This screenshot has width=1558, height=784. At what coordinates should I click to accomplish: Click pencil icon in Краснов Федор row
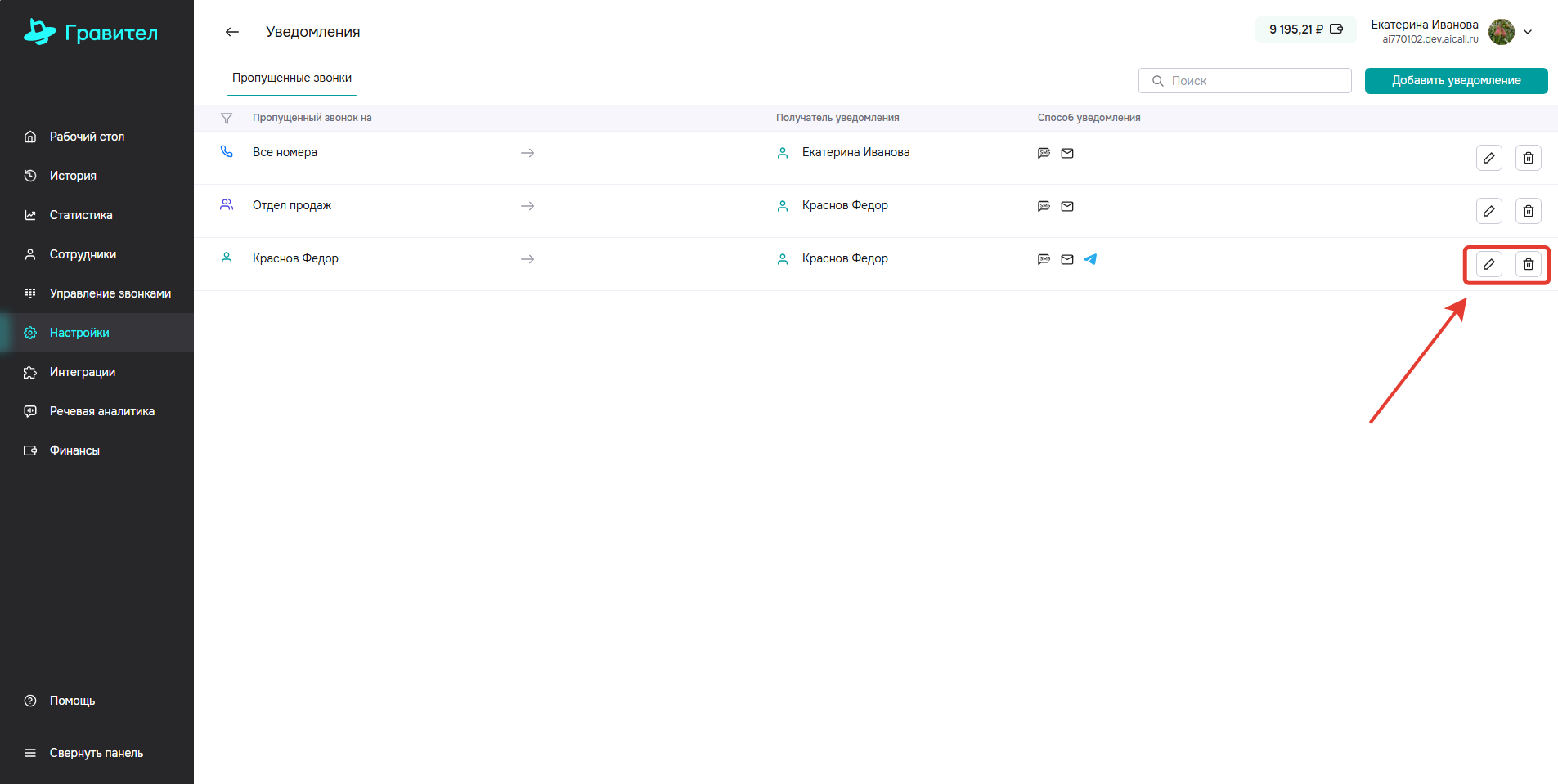1488,264
